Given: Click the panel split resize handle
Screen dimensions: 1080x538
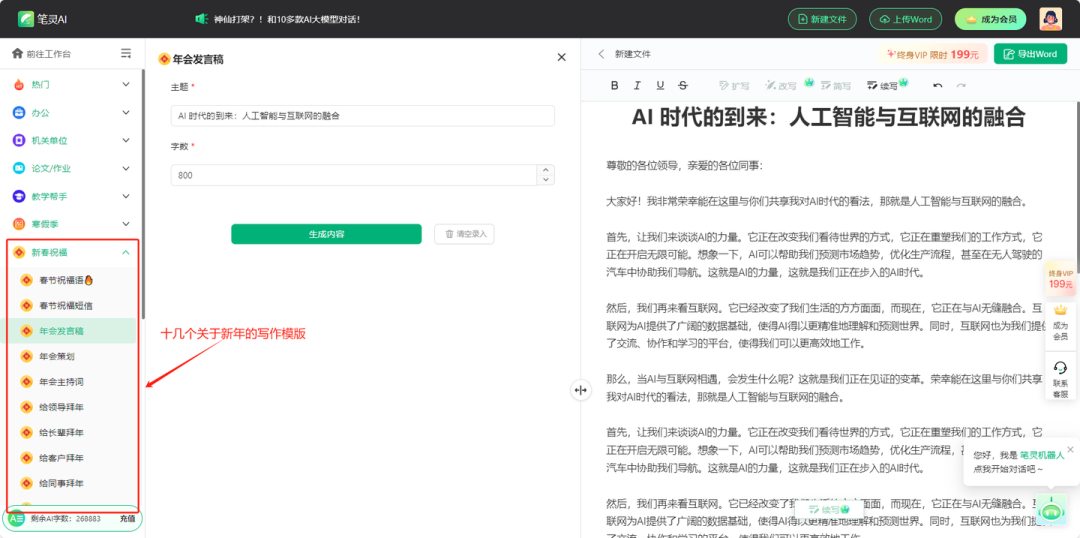Looking at the screenshot, I should [580, 391].
